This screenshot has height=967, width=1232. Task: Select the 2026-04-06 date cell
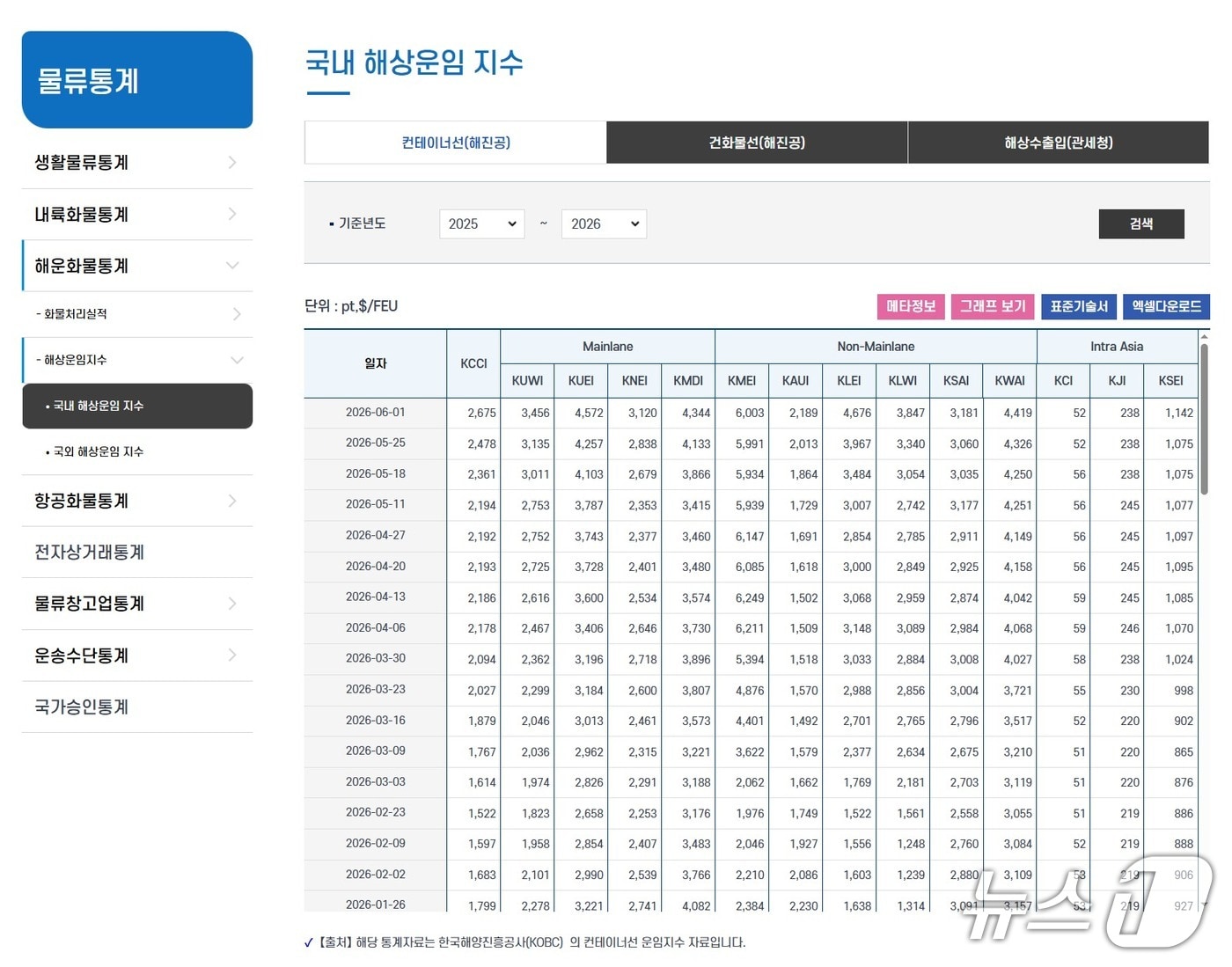(376, 627)
